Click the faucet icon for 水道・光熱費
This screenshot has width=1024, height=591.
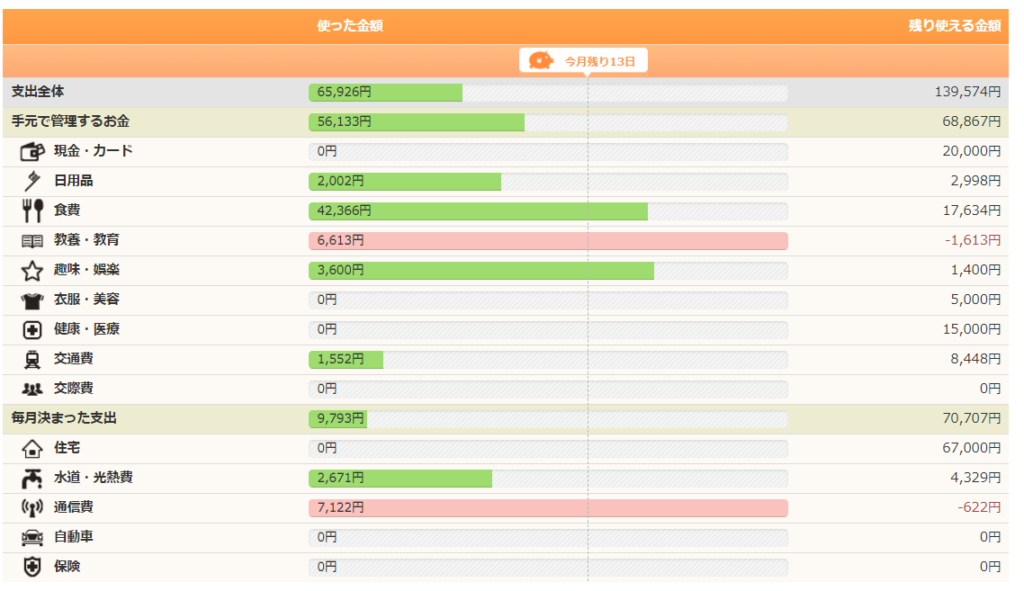point(32,479)
